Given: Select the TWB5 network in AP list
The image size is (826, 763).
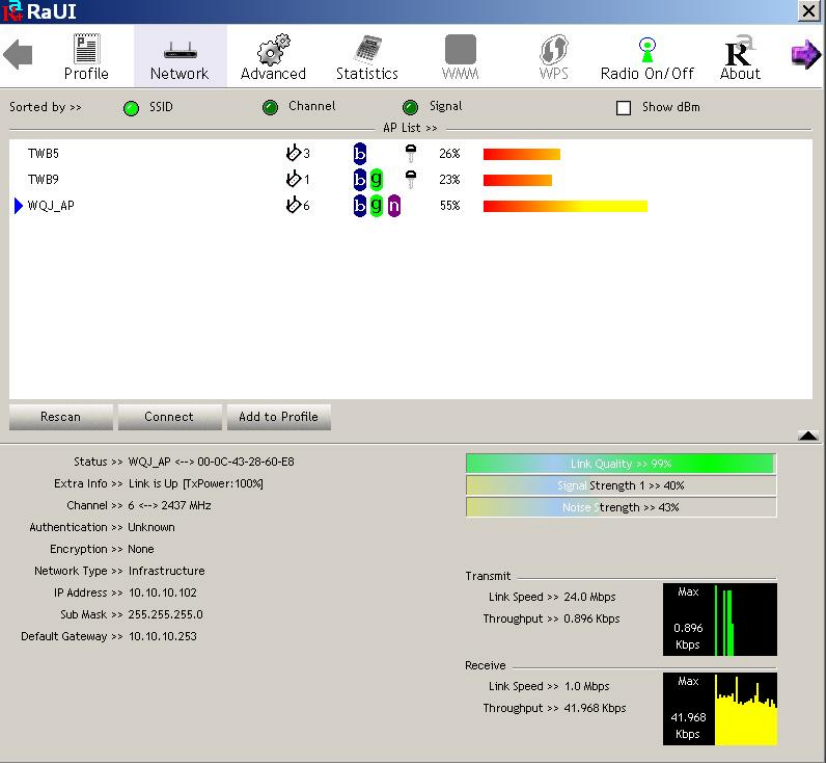Looking at the screenshot, I should pyautogui.click(x=44, y=154).
